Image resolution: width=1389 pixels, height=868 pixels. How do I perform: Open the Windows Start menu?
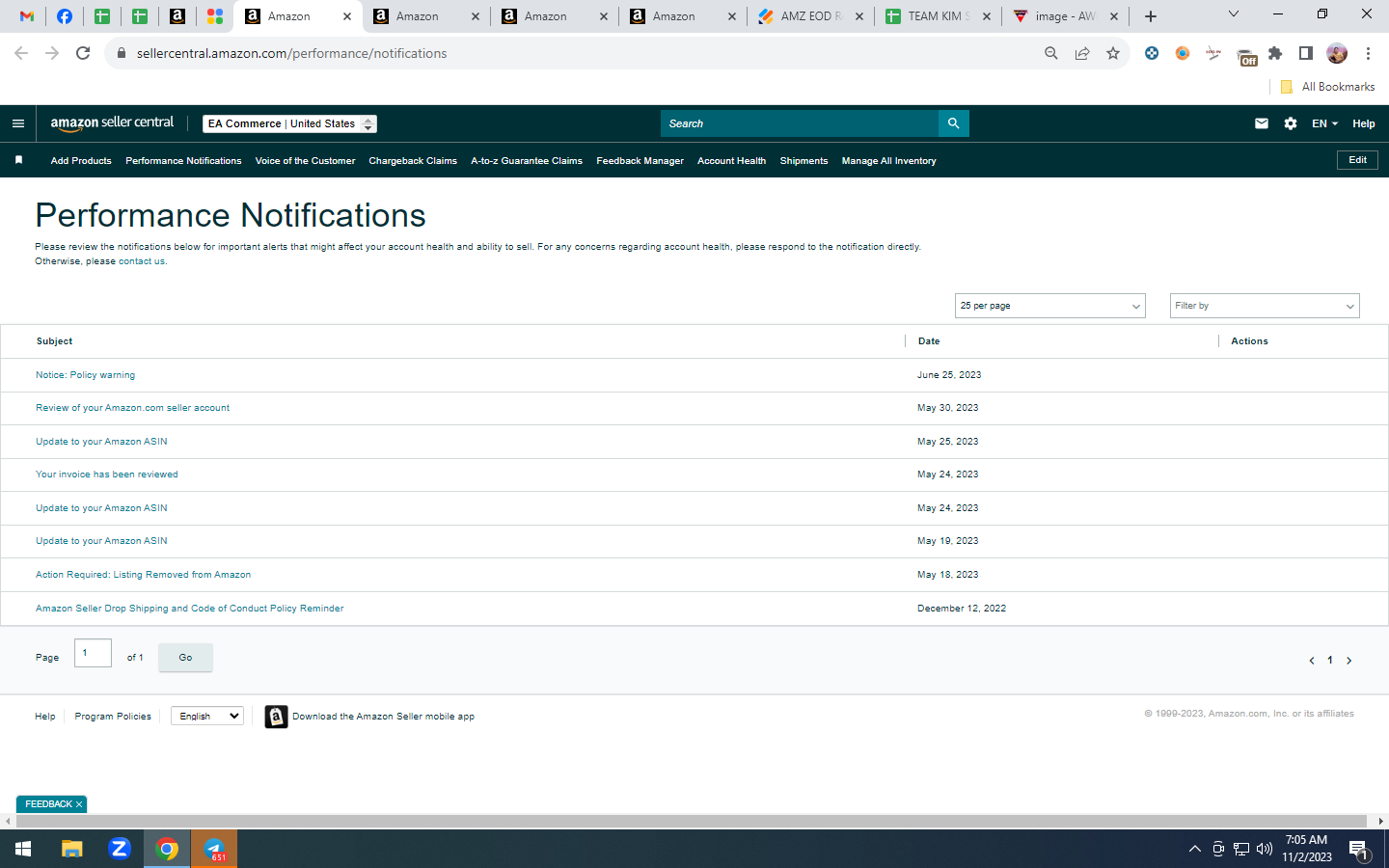pos(23,849)
